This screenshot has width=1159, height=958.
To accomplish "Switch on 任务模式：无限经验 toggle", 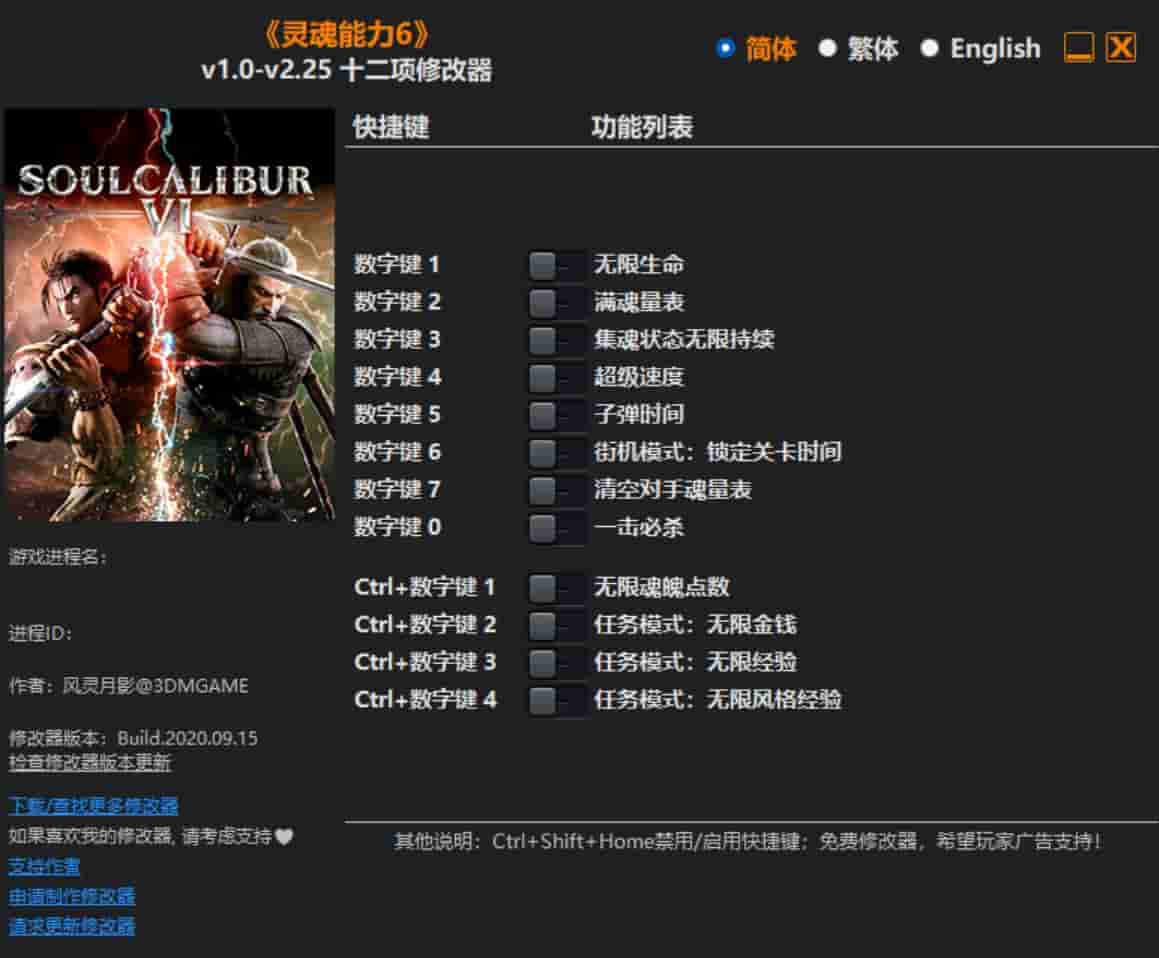I will point(556,662).
